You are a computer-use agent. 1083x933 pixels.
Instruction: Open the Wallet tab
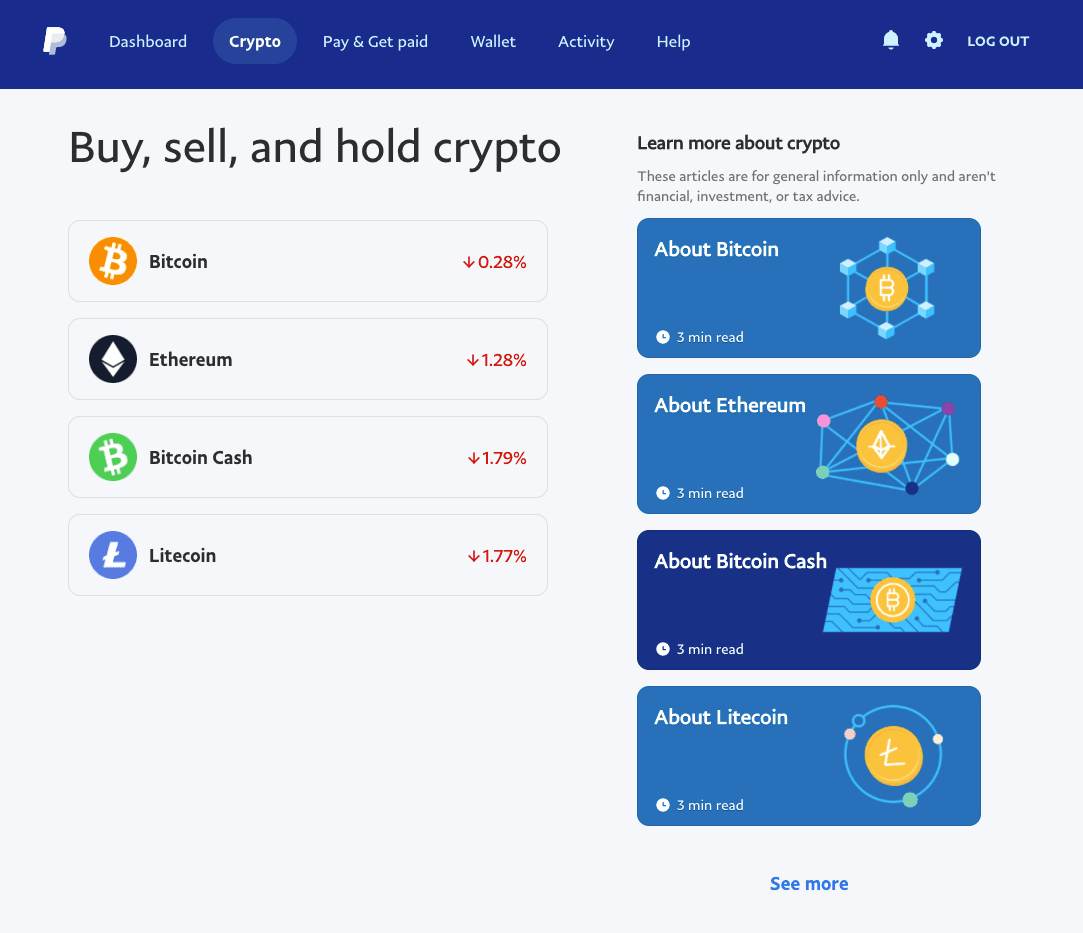coord(493,41)
